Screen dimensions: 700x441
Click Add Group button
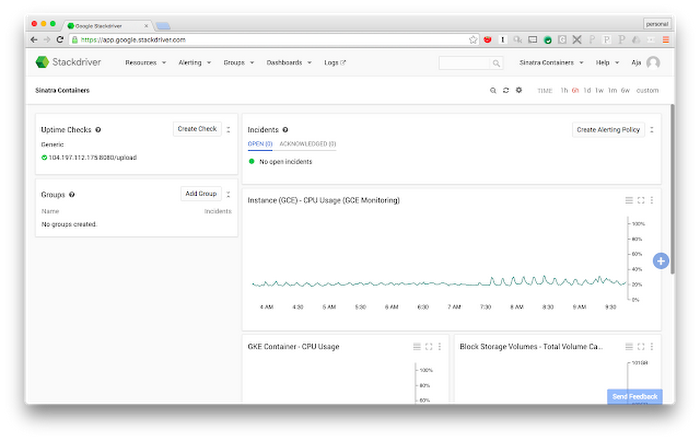coord(201,194)
